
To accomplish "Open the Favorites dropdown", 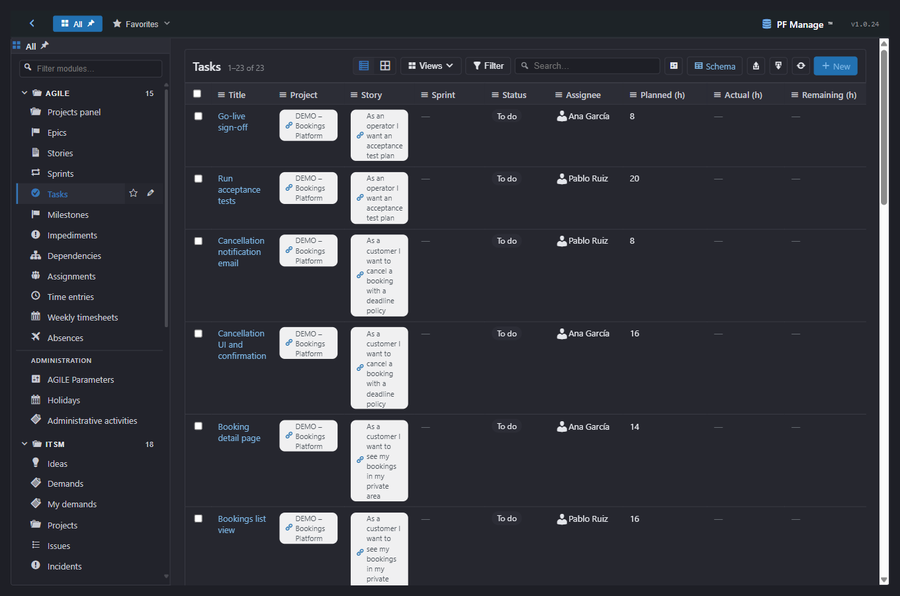I will (141, 24).
